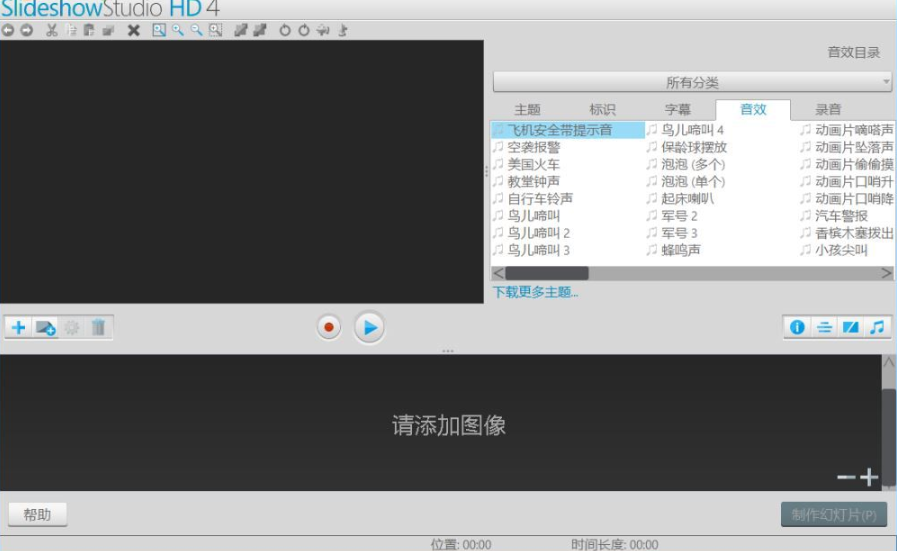
Task: Click the sound list scroll right arrow
Action: point(887,273)
